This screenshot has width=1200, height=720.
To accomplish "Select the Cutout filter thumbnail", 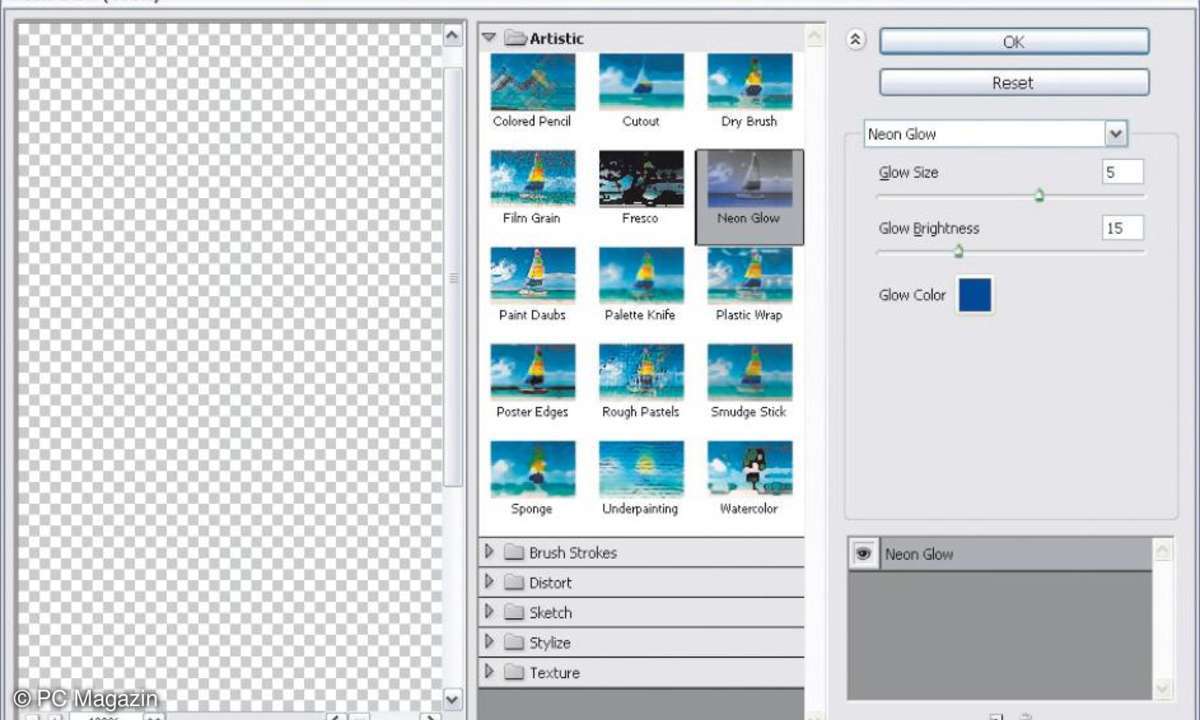I will pos(641,82).
